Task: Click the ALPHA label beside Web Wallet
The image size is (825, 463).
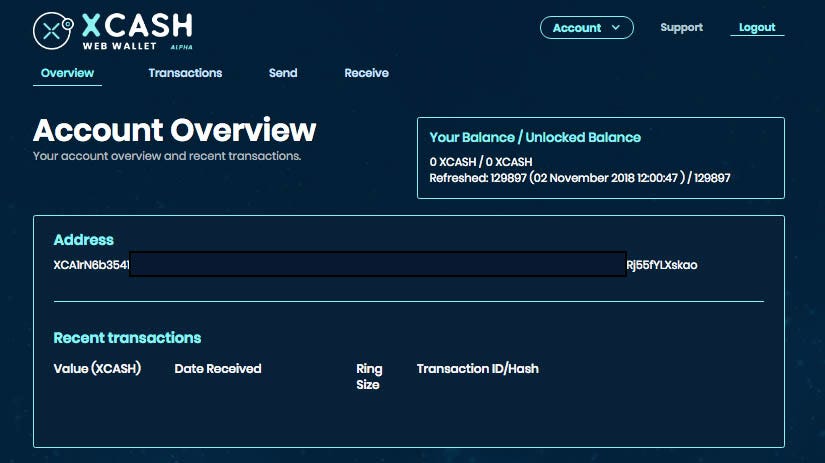Action: click(182, 47)
